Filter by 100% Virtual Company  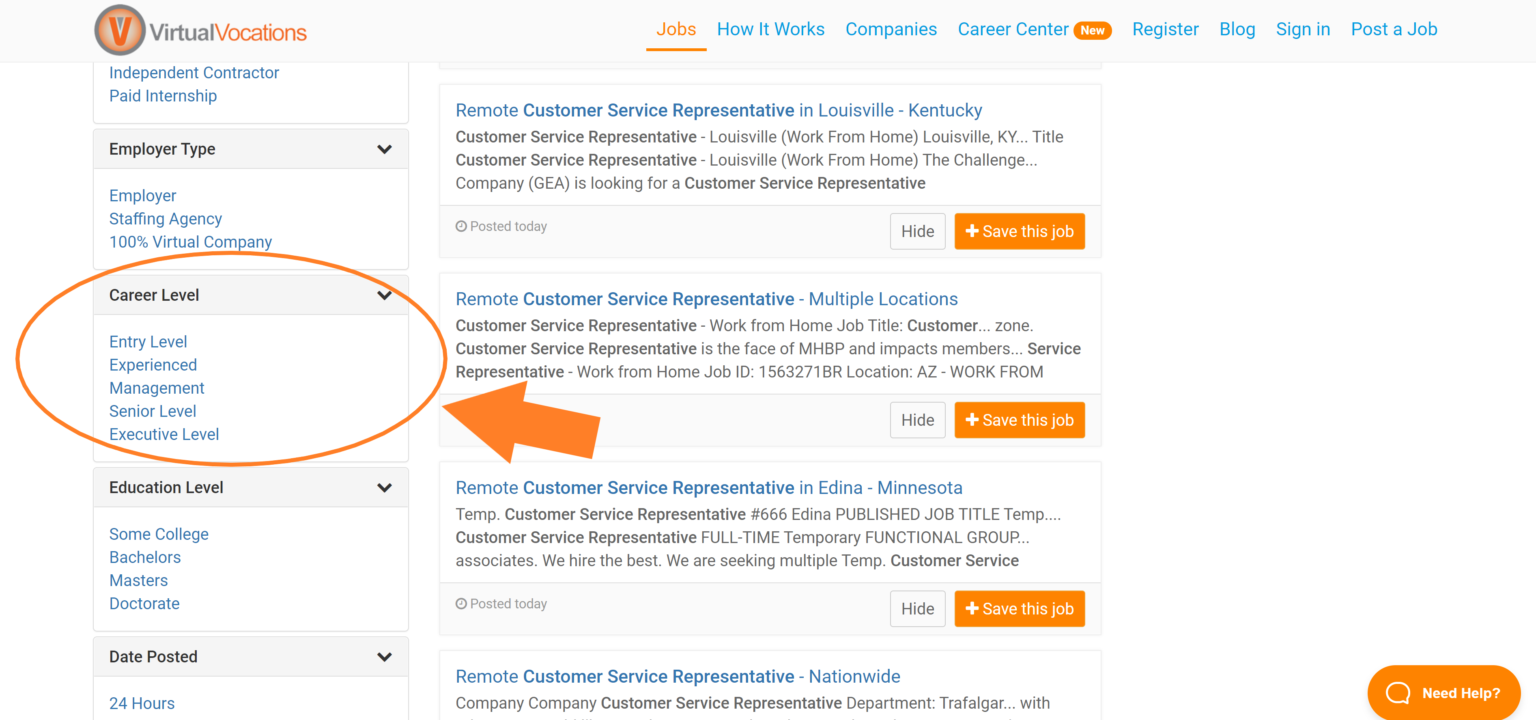coord(190,241)
